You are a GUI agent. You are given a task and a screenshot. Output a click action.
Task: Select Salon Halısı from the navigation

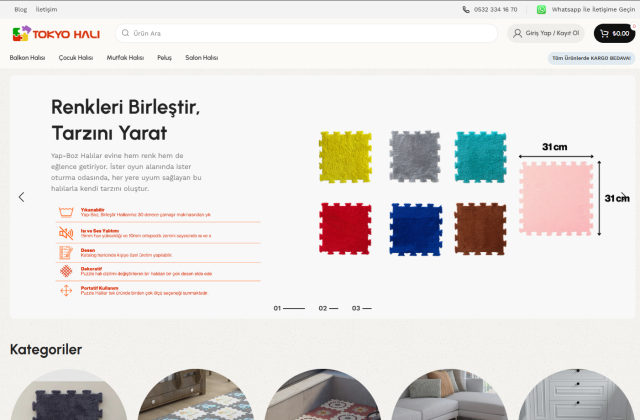click(x=202, y=58)
